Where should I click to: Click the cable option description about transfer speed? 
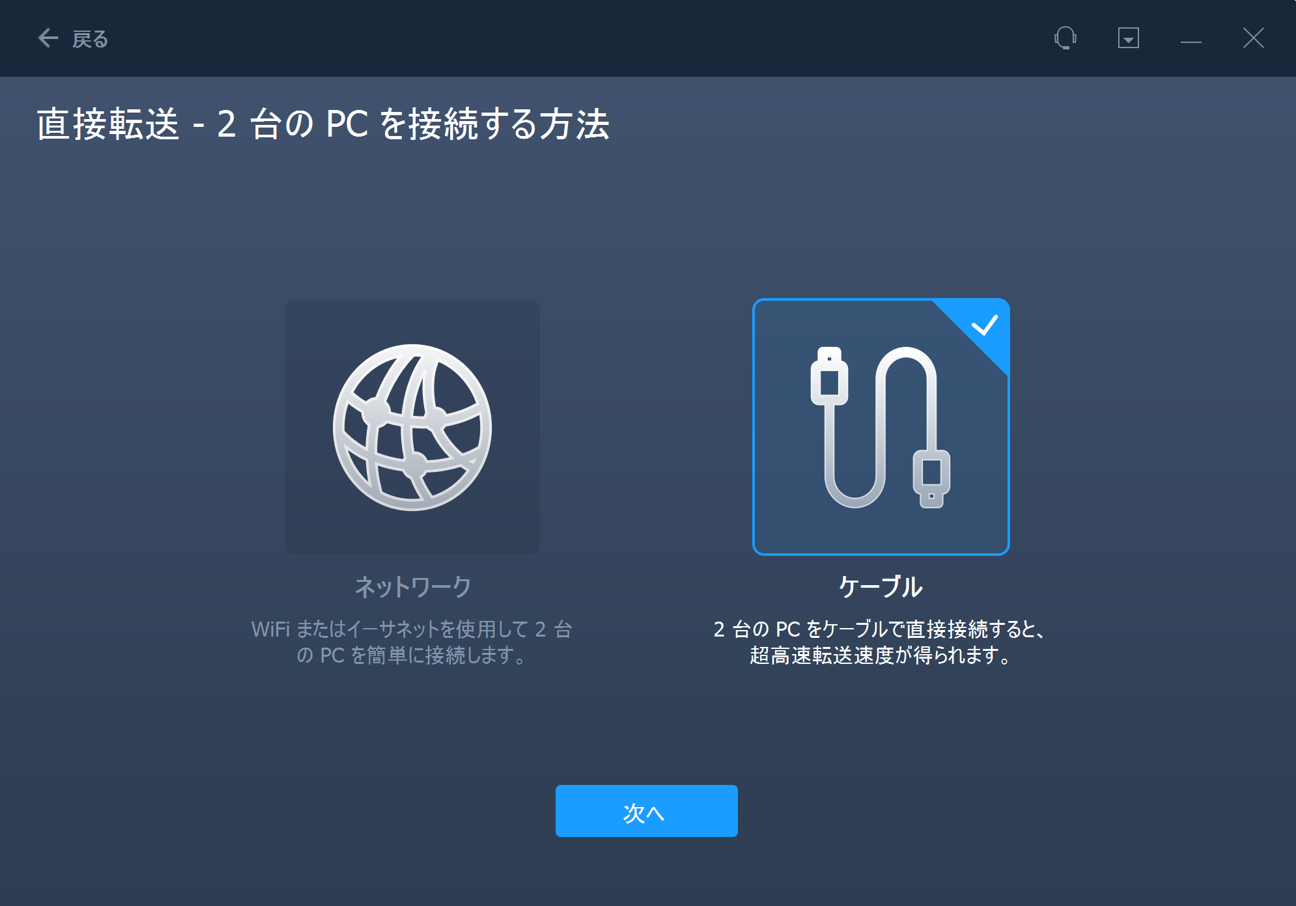[x=881, y=643]
